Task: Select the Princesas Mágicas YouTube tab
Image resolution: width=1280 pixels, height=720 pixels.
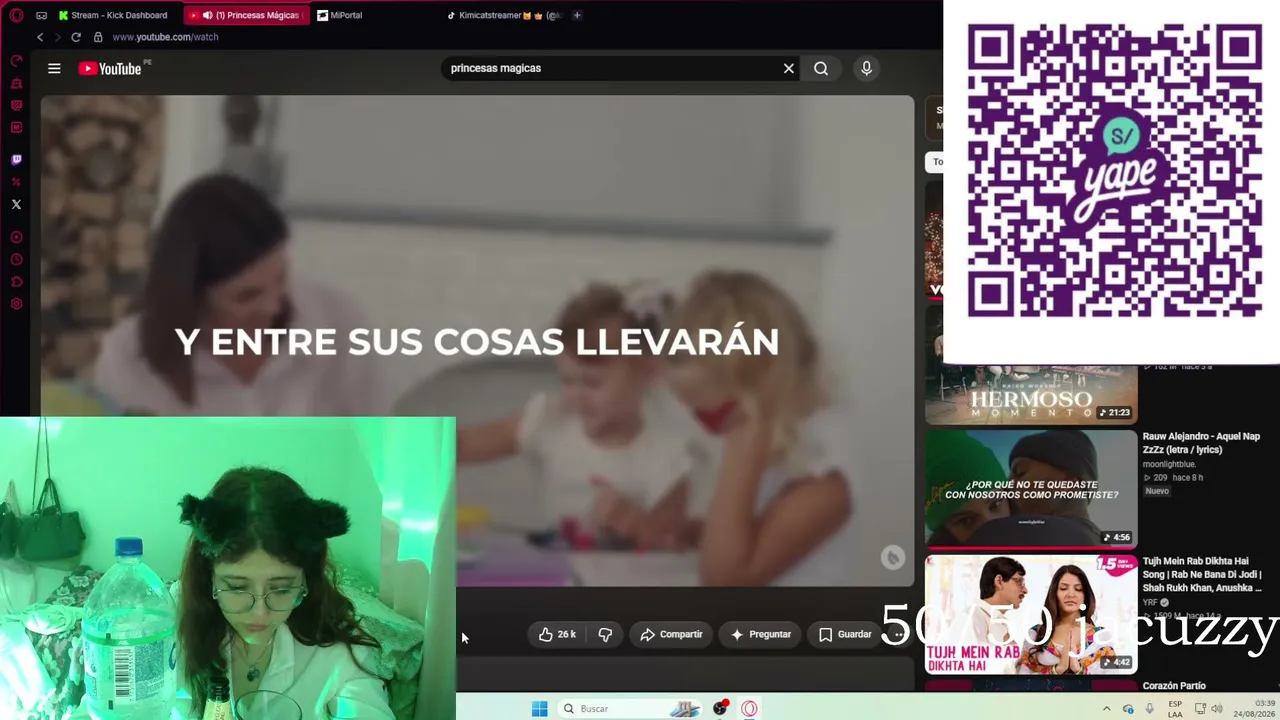Action: point(246,15)
